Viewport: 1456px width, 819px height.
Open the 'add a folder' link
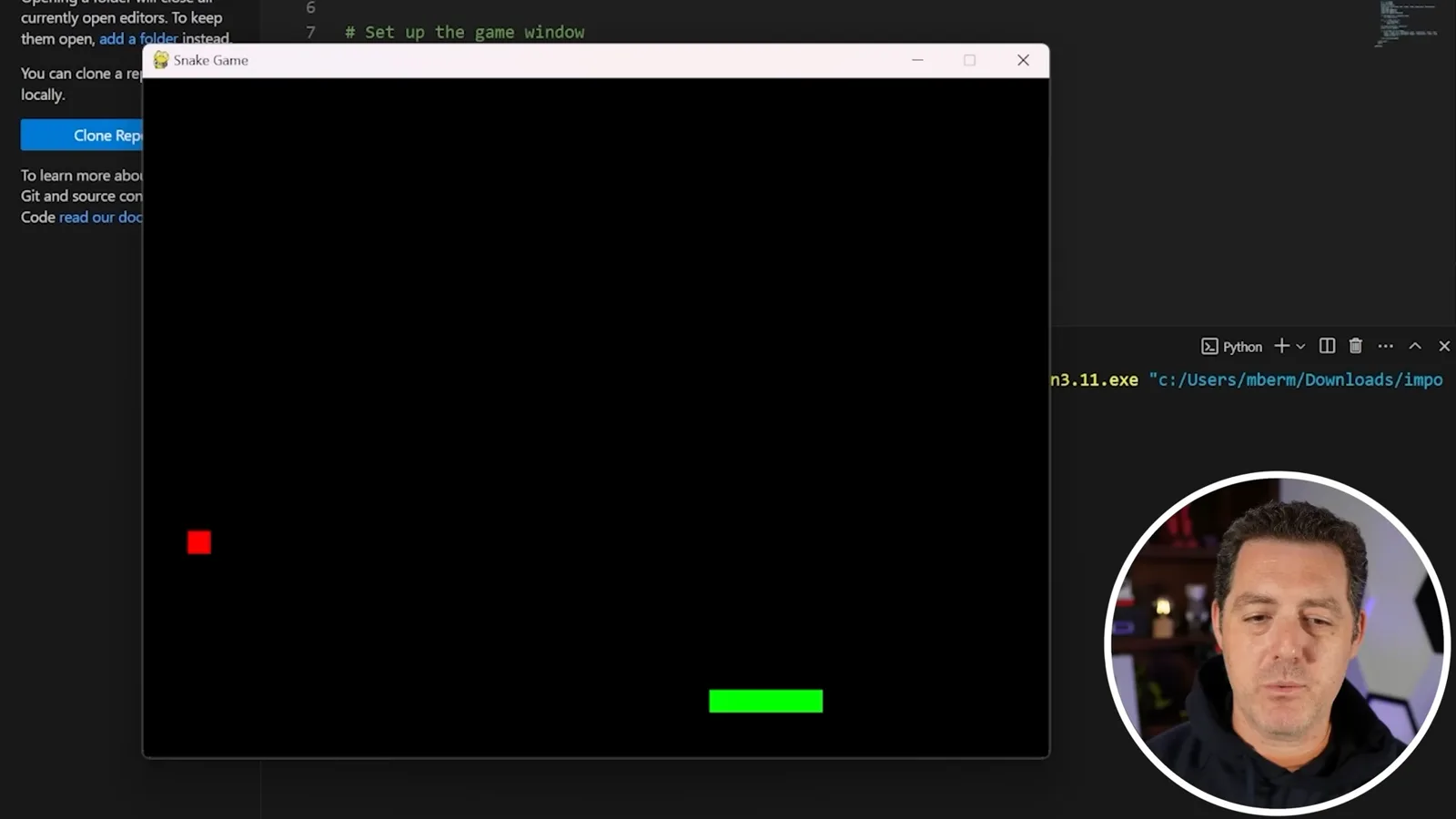138,38
